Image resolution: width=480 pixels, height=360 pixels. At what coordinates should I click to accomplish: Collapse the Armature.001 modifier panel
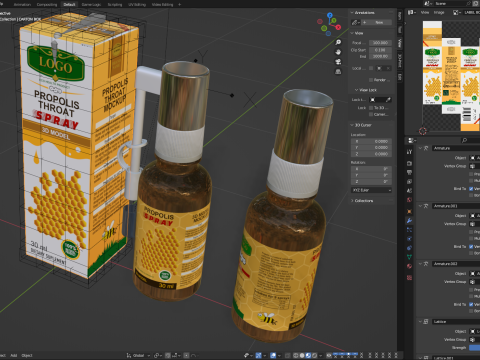point(420,206)
